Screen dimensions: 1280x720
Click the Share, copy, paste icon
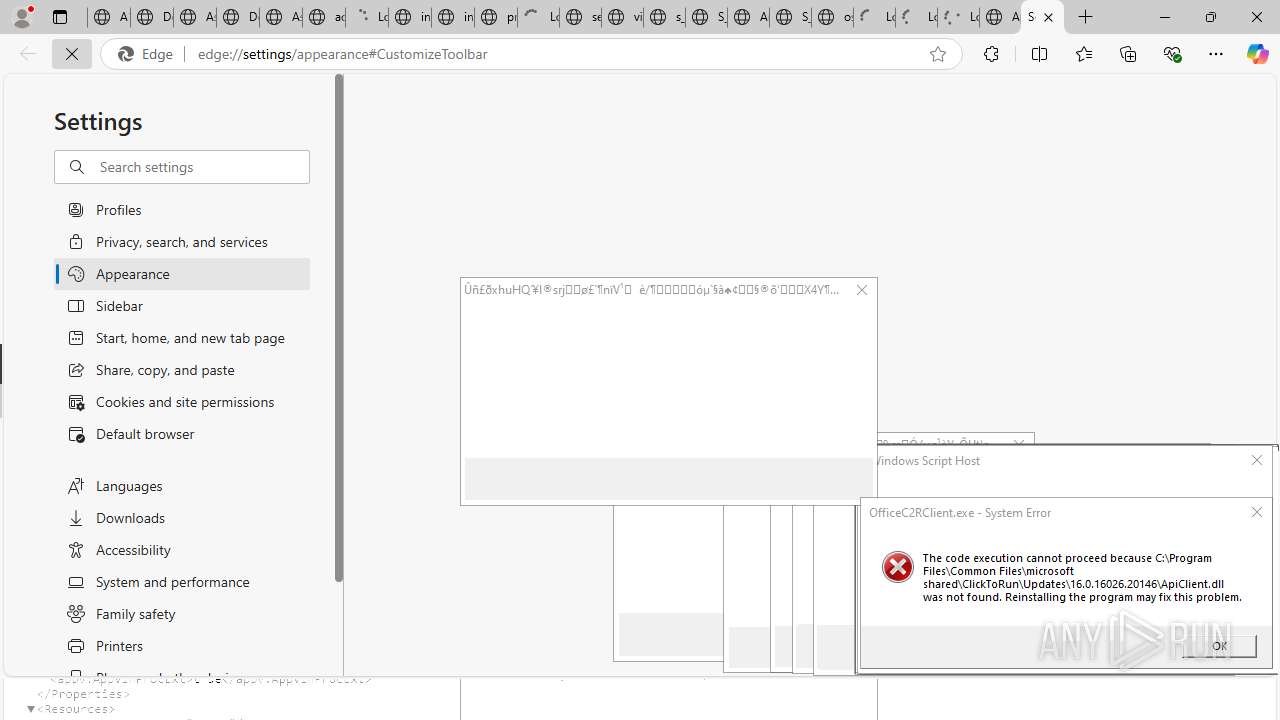(76, 369)
